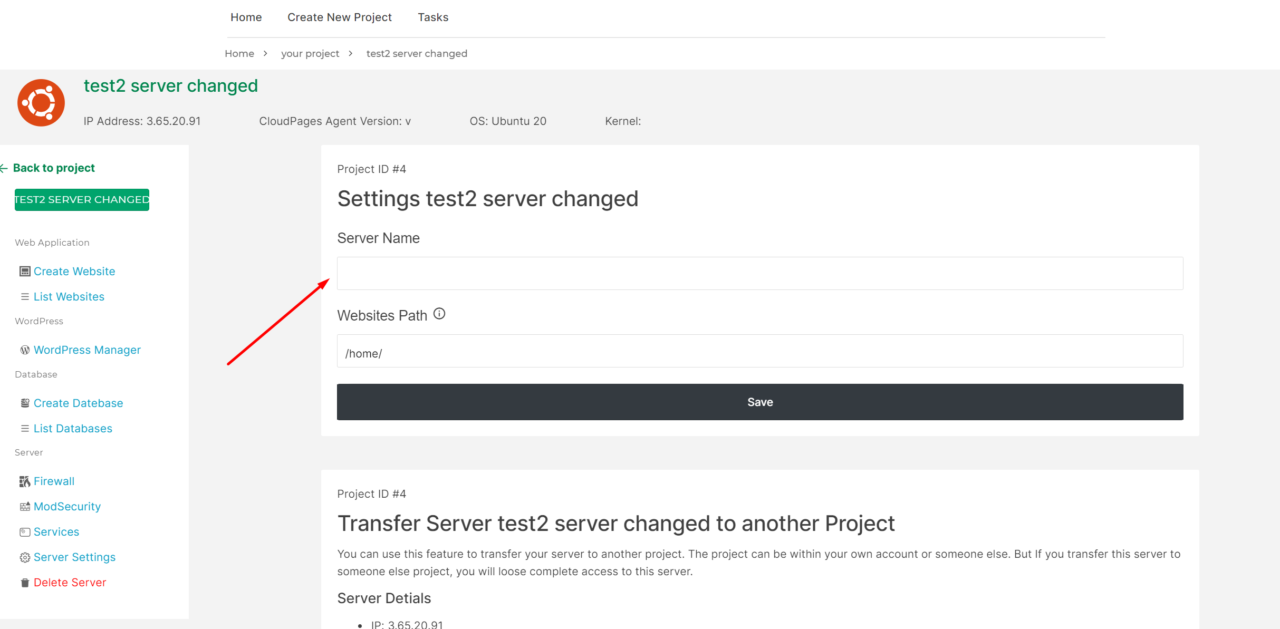Click the Ubuntu logo next to server name
Viewport: 1280px width, 629px height.
pyautogui.click(x=40, y=102)
